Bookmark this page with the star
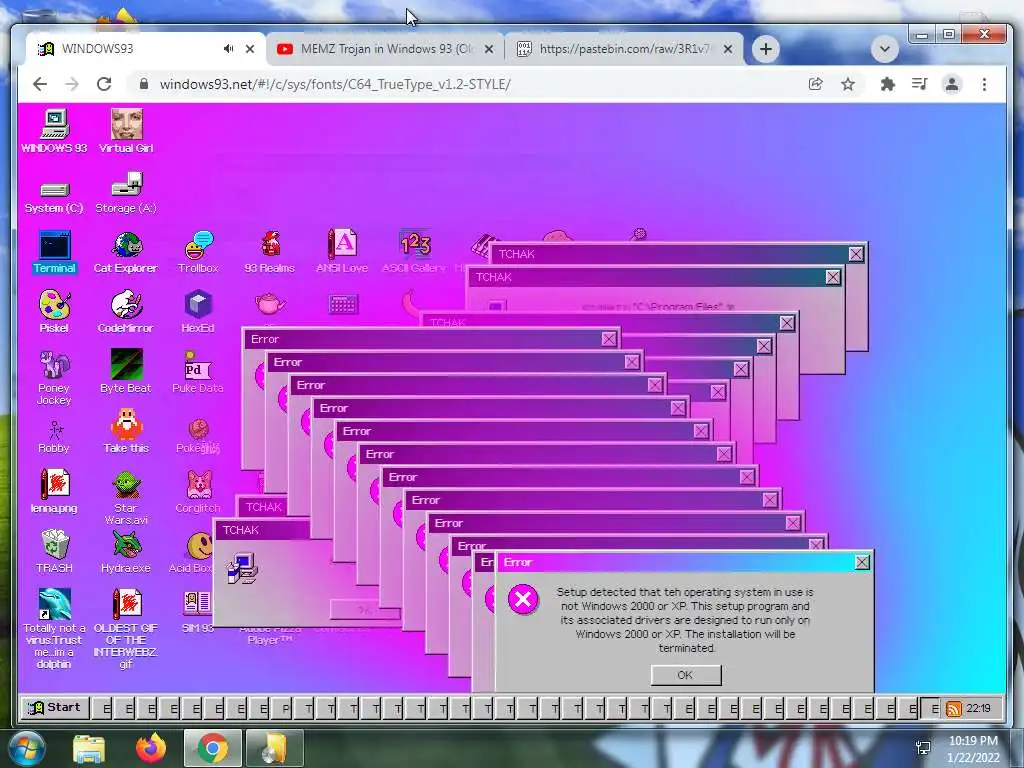This screenshot has width=1024, height=768. [x=848, y=84]
